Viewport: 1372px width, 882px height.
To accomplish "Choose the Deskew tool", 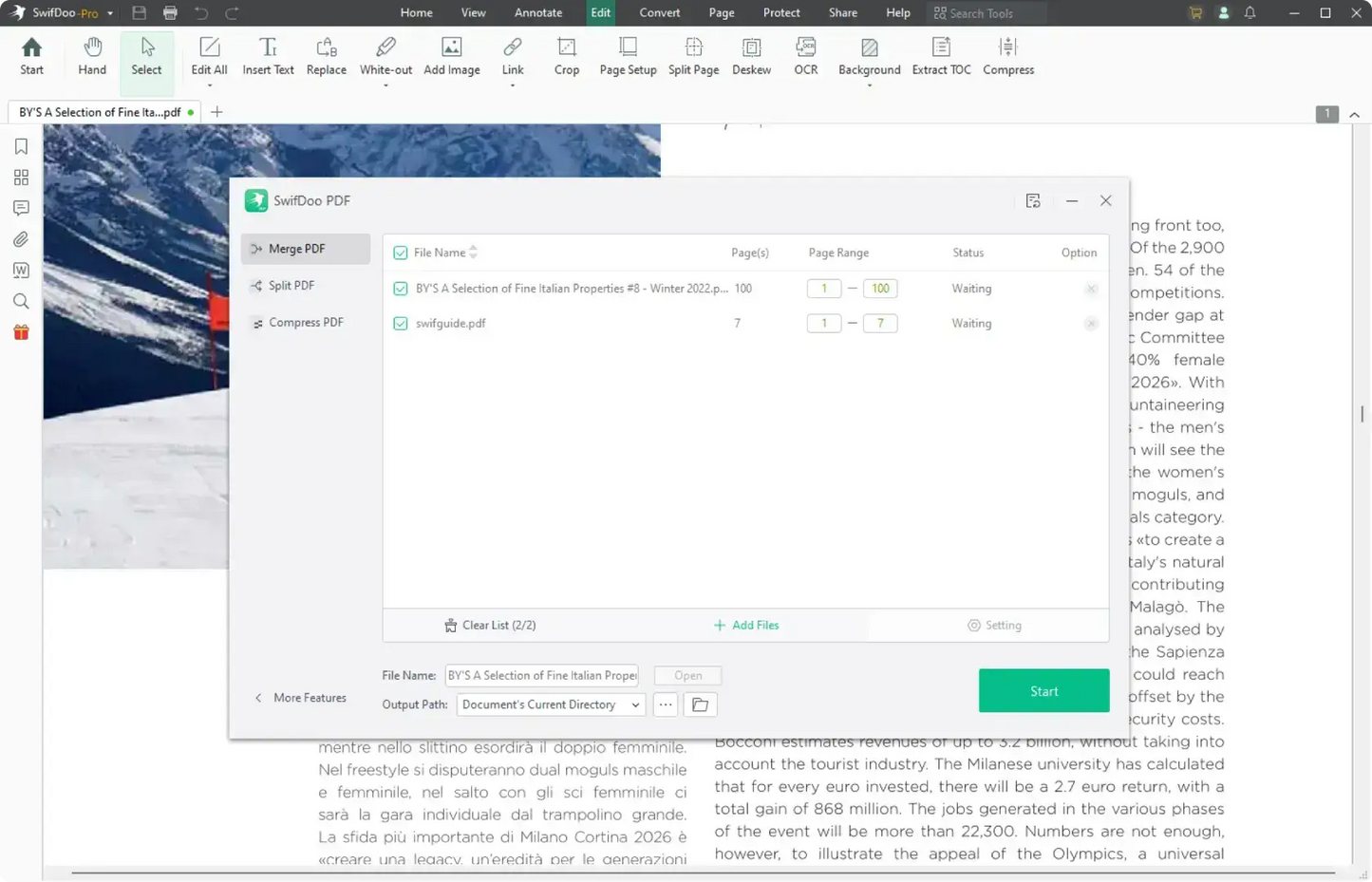I will pyautogui.click(x=751, y=57).
